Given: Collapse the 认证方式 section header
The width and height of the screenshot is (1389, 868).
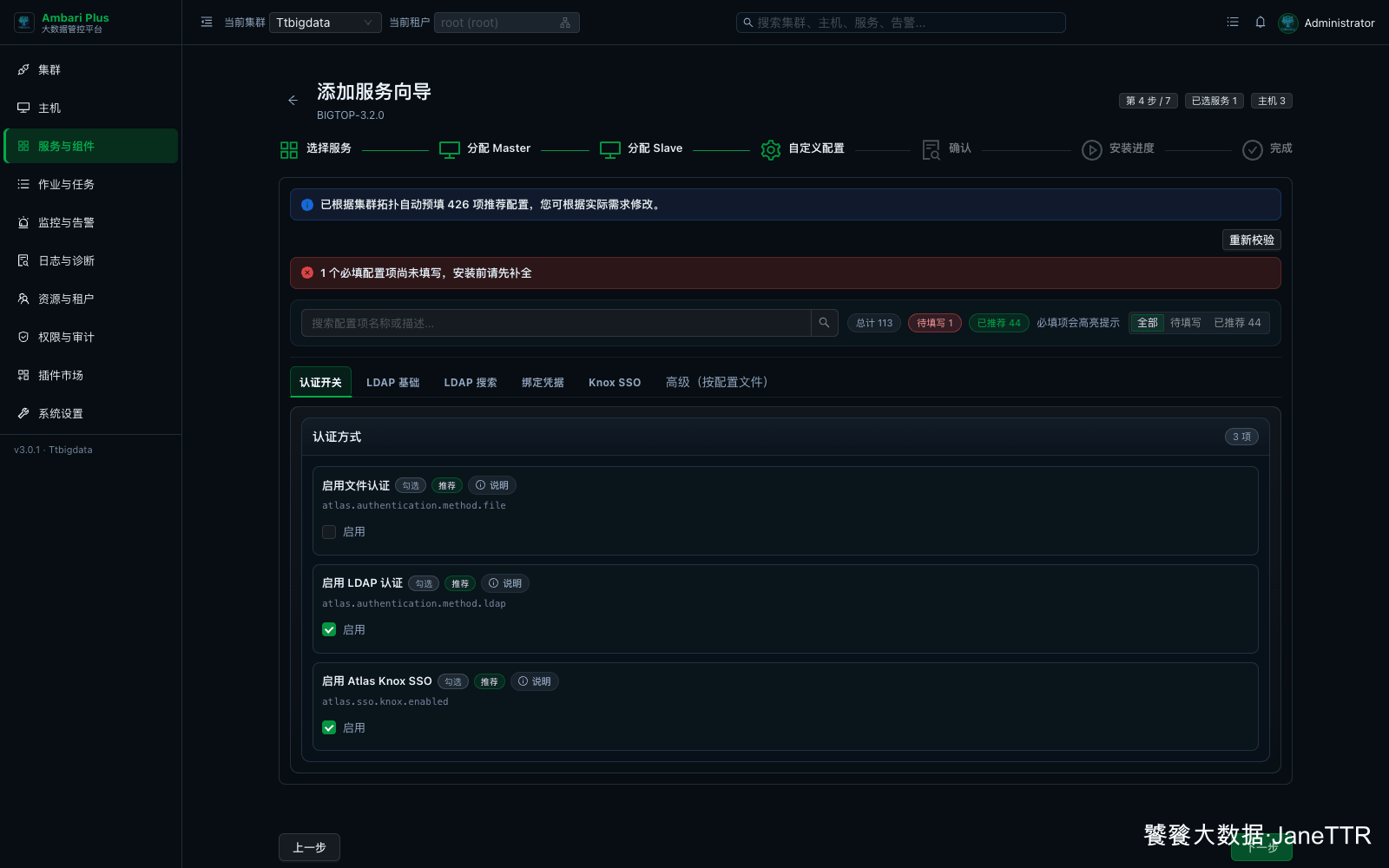Looking at the screenshot, I should point(786,437).
